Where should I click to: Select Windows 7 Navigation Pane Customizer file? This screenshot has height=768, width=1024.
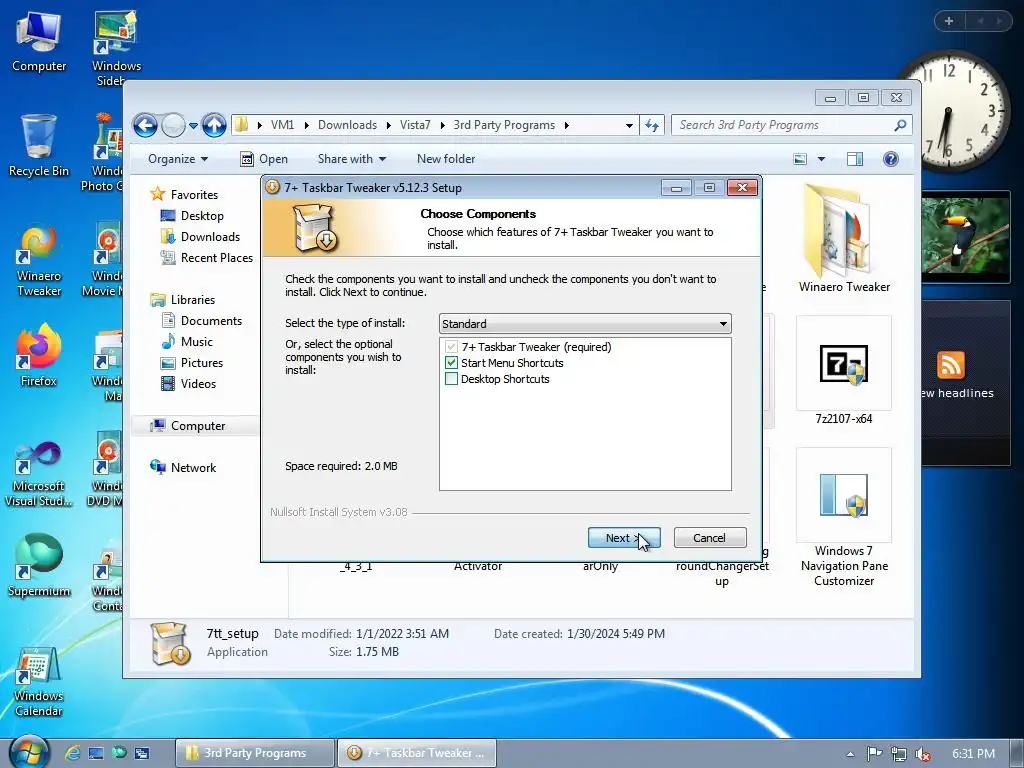(x=843, y=517)
